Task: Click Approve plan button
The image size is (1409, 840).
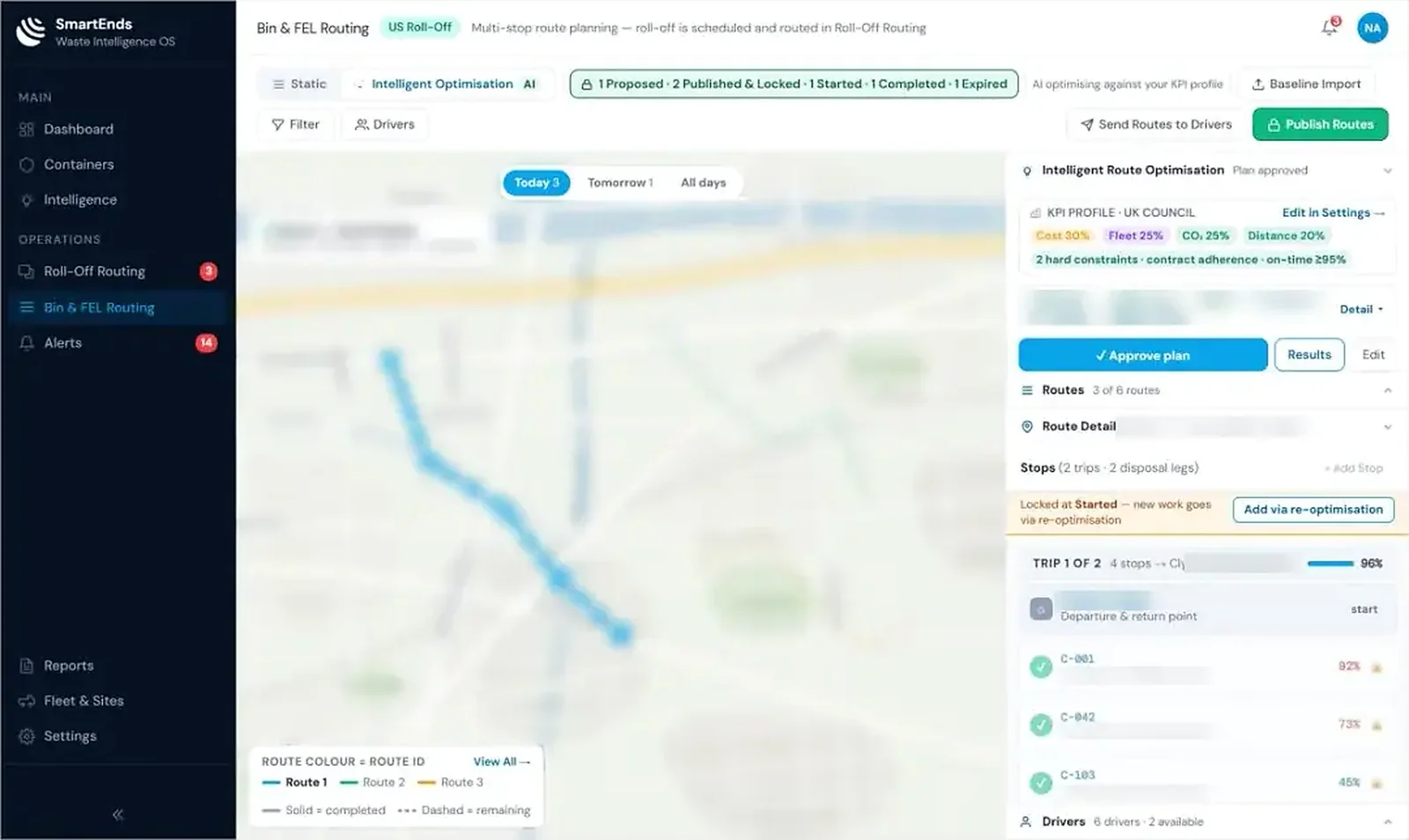Action: (1143, 355)
